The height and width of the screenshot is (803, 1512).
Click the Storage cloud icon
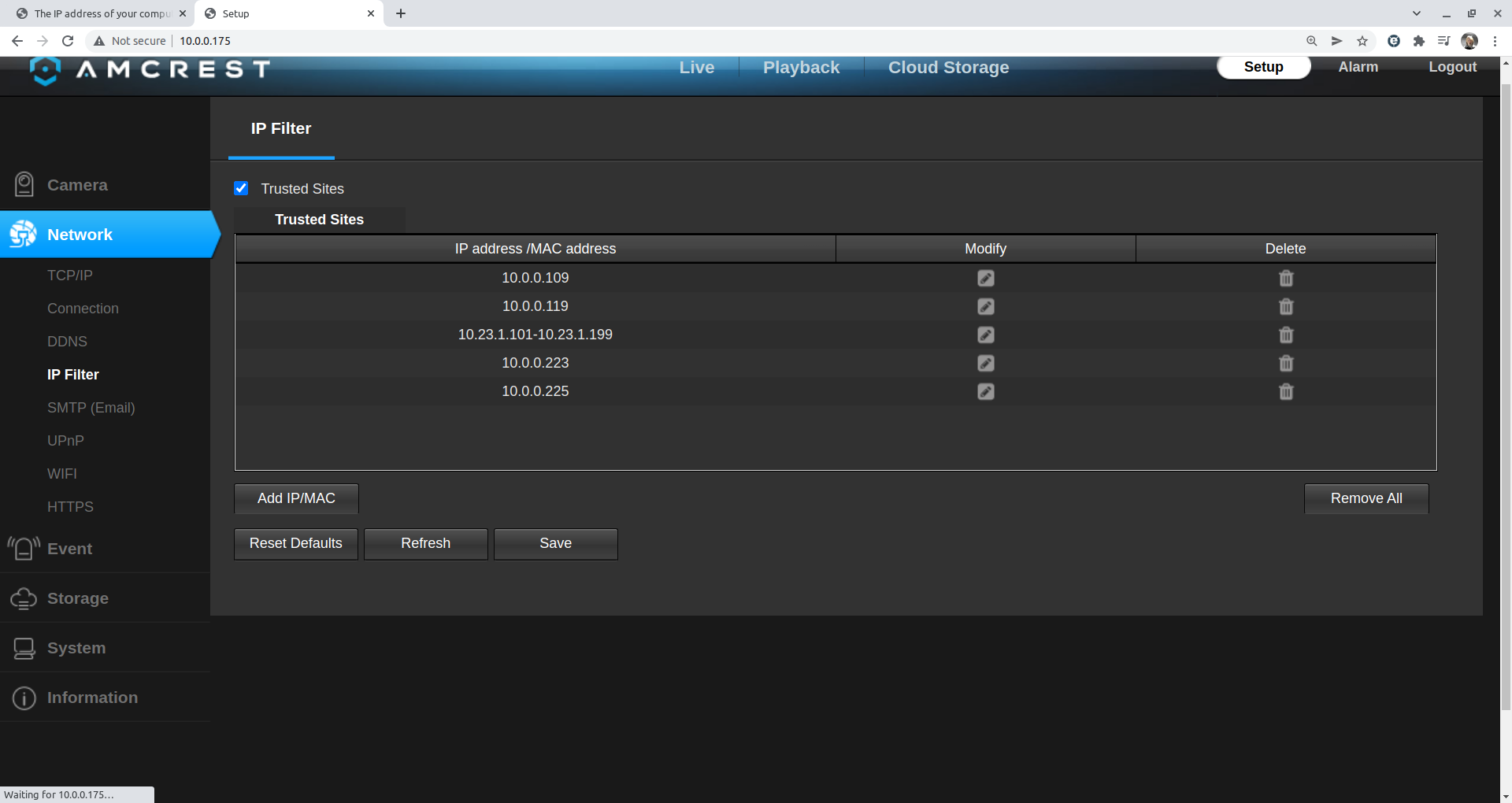click(x=24, y=598)
